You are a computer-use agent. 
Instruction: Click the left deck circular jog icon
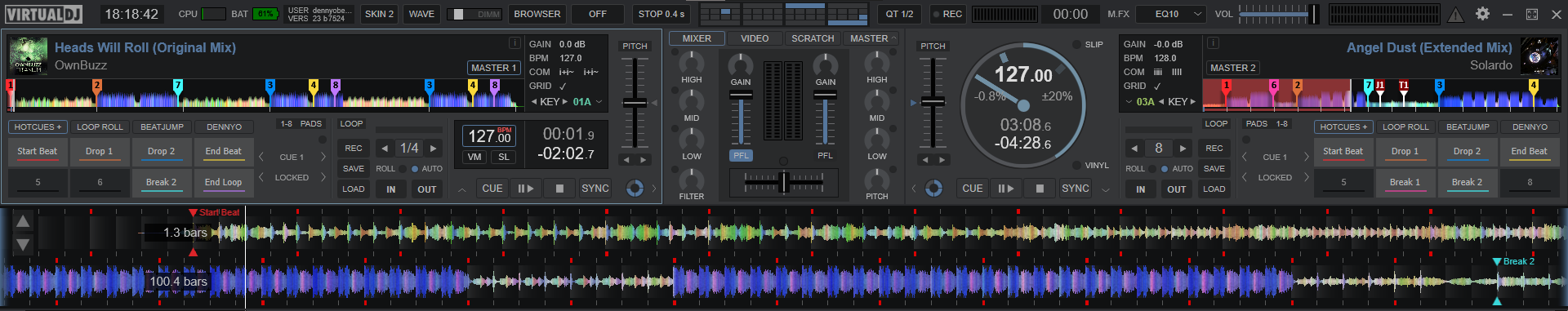(x=635, y=189)
